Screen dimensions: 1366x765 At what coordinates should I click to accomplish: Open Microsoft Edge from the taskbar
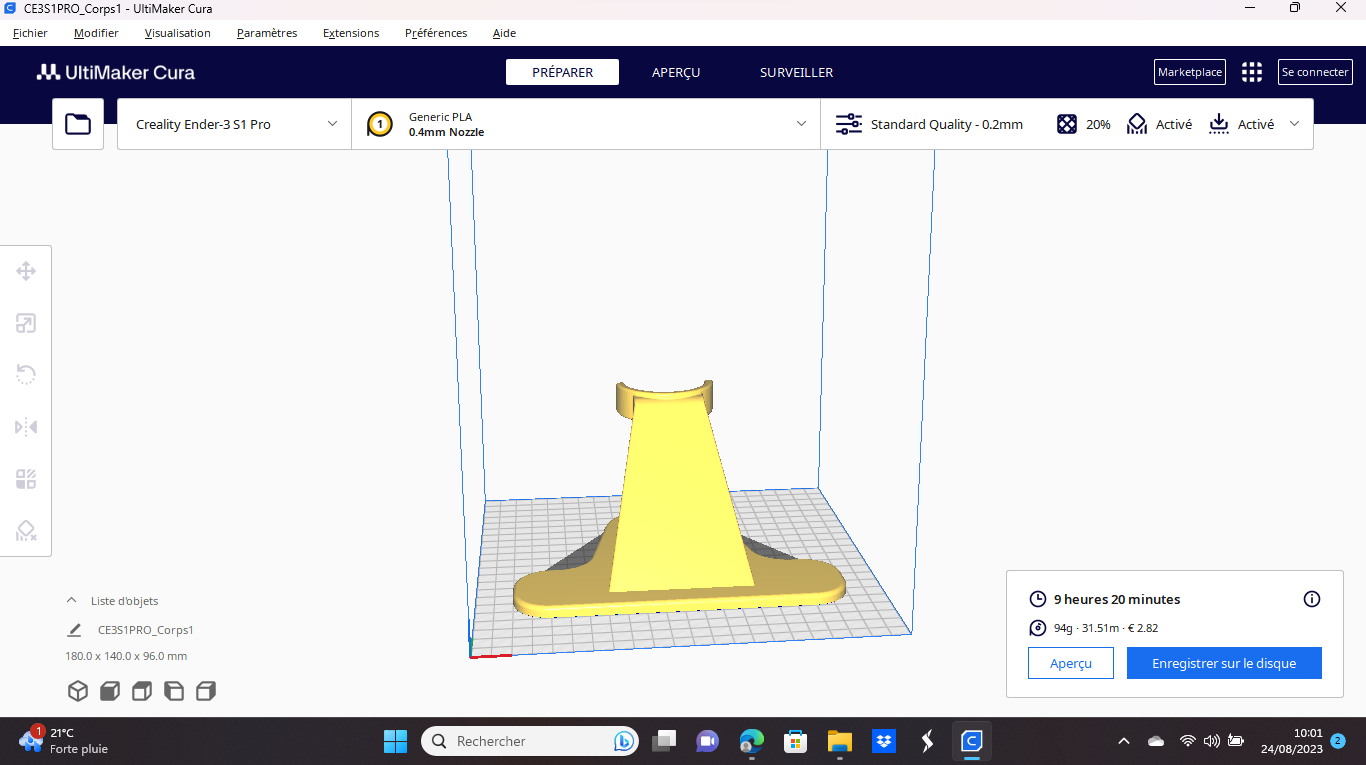[751, 741]
